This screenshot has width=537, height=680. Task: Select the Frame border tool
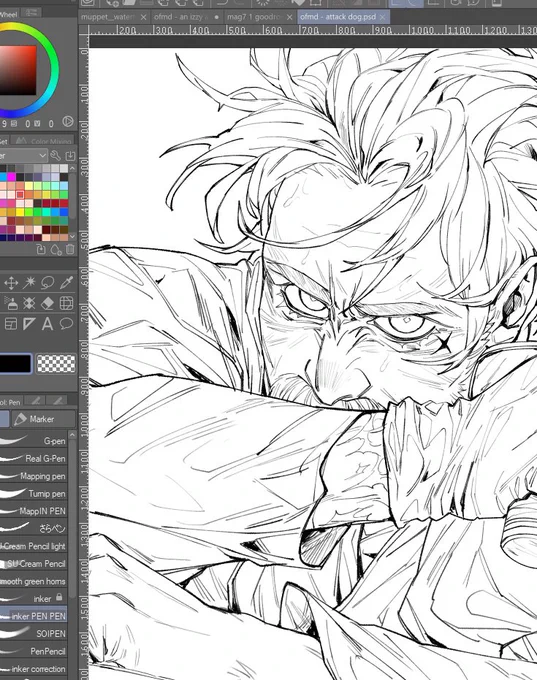point(11,324)
